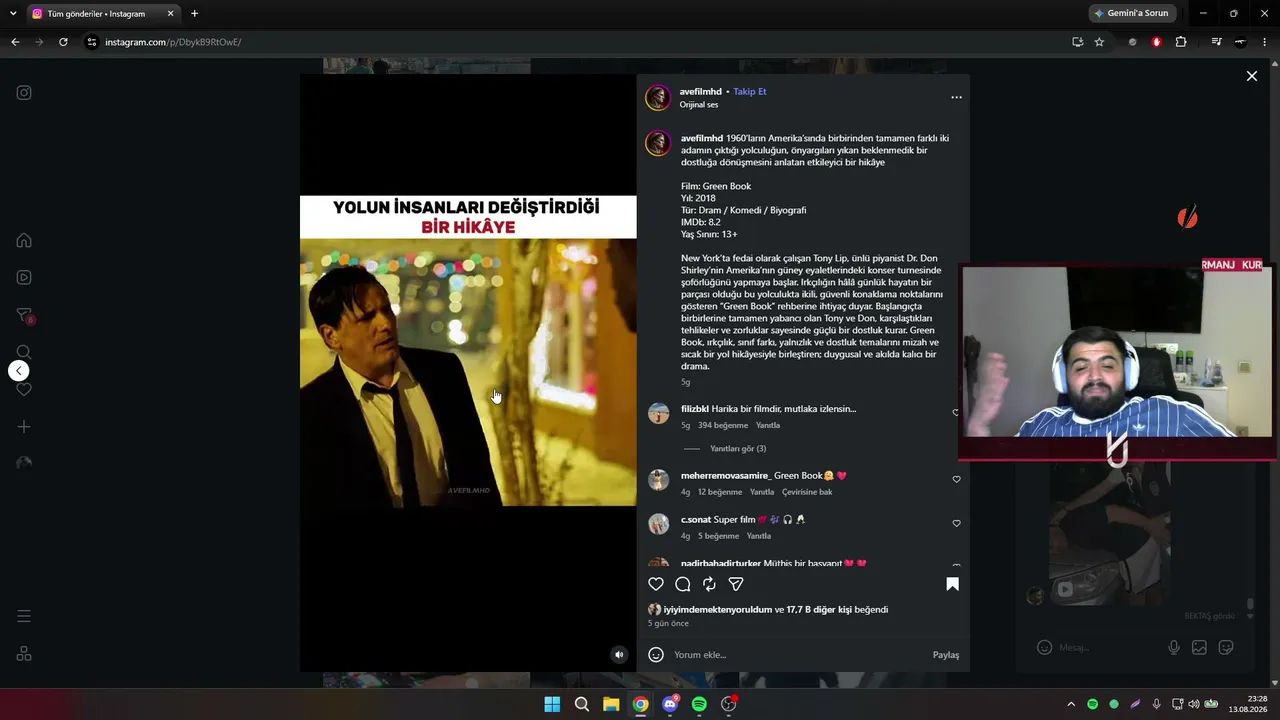
Task: Open your profile from the sidebar avatar
Action: pyautogui.click(x=24, y=463)
